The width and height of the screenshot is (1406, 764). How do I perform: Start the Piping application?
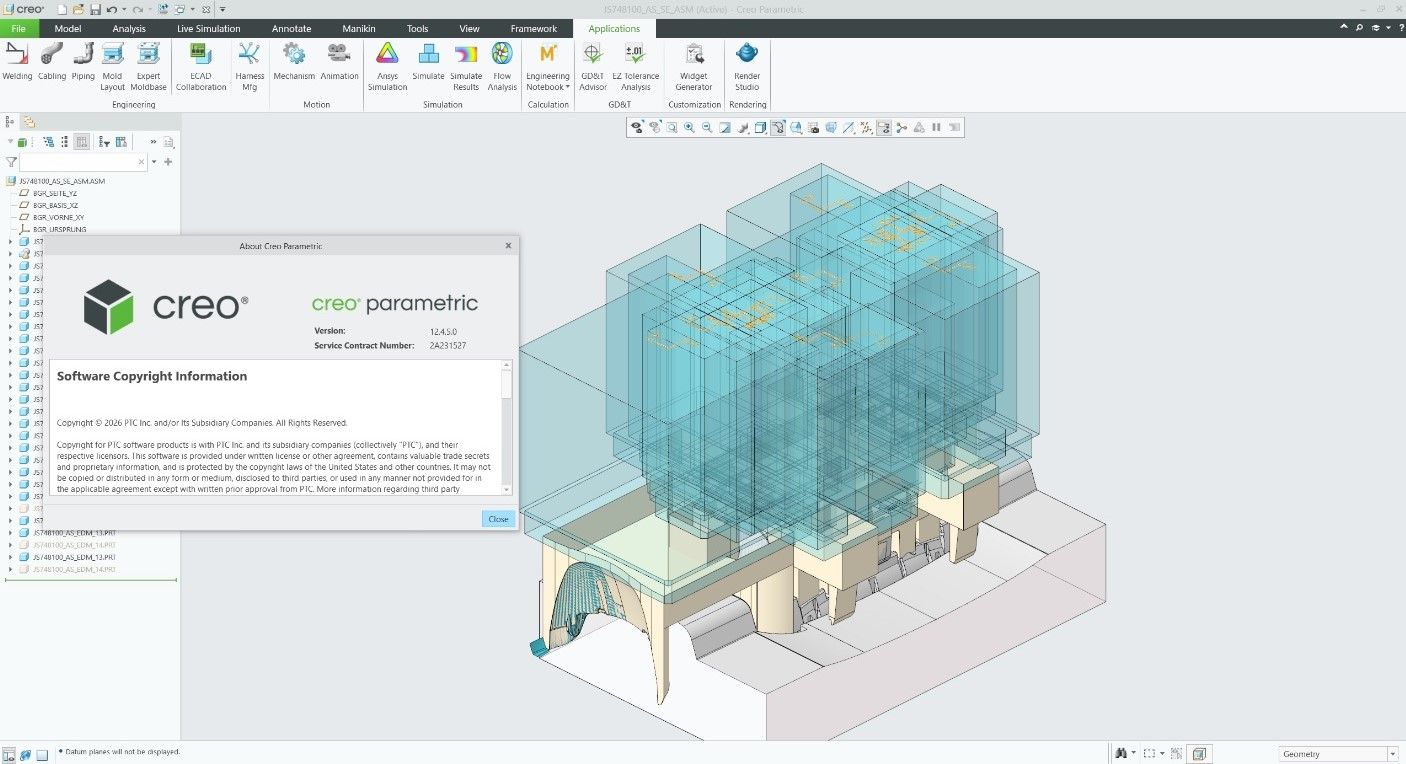tap(83, 62)
